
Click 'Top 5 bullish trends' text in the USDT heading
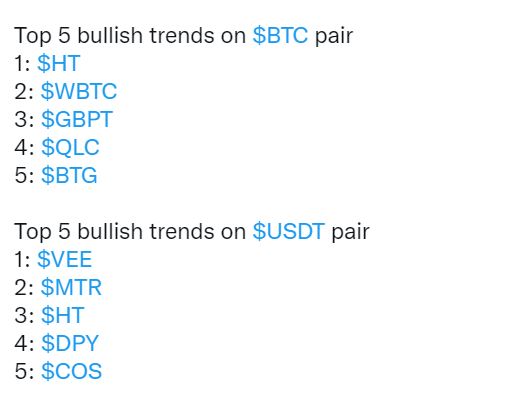click(x=112, y=232)
